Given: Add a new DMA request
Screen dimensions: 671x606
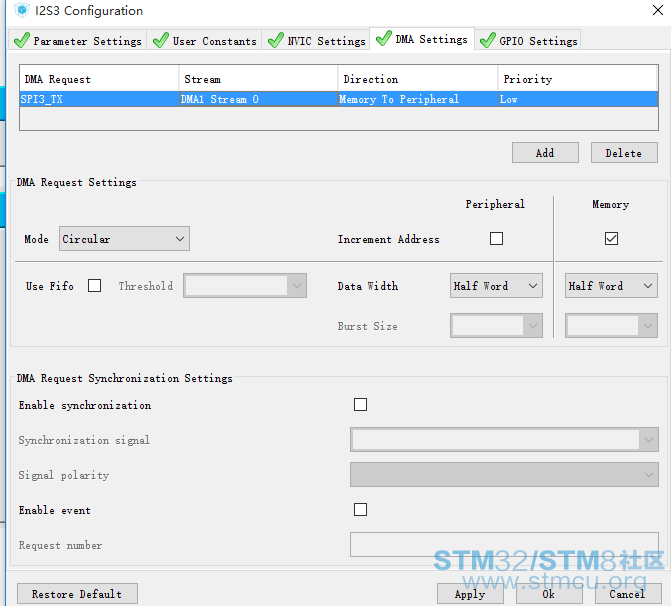Looking at the screenshot, I should tap(545, 153).
